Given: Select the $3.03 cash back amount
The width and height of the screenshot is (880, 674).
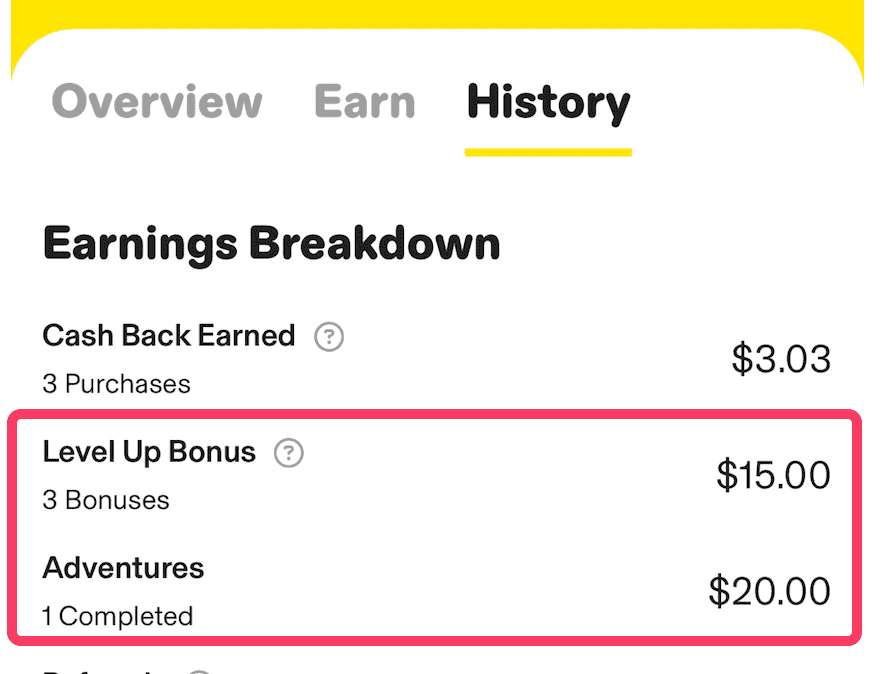Looking at the screenshot, I should [x=781, y=359].
